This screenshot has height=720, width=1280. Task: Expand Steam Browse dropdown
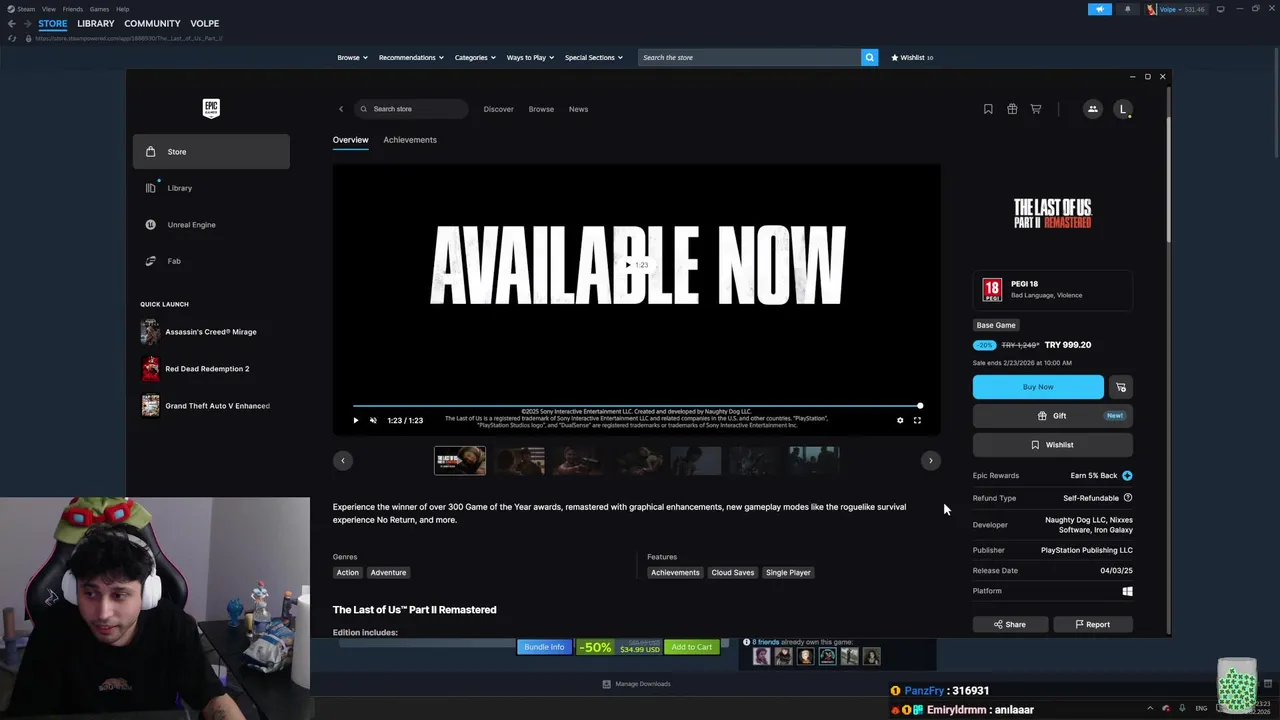(x=352, y=57)
